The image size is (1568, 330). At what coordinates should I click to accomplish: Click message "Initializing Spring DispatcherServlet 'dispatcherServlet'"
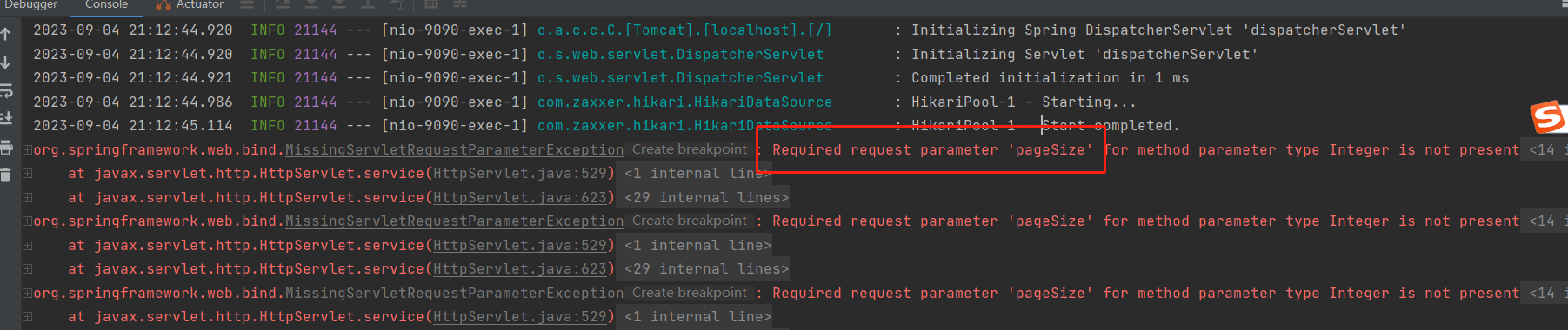pos(1158,30)
